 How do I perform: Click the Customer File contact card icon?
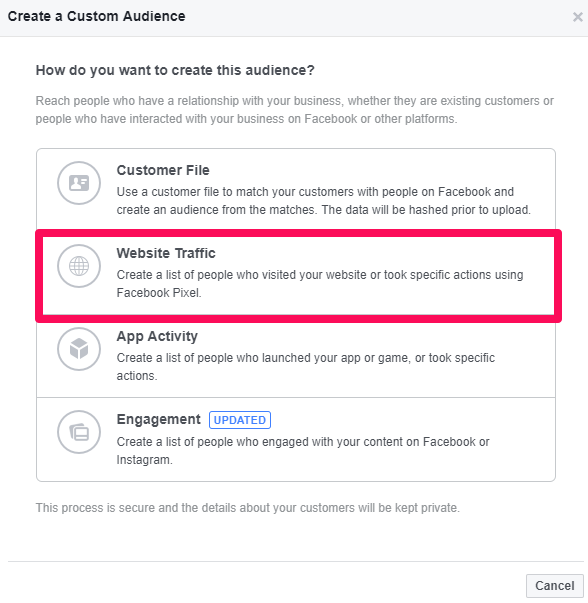point(79,183)
